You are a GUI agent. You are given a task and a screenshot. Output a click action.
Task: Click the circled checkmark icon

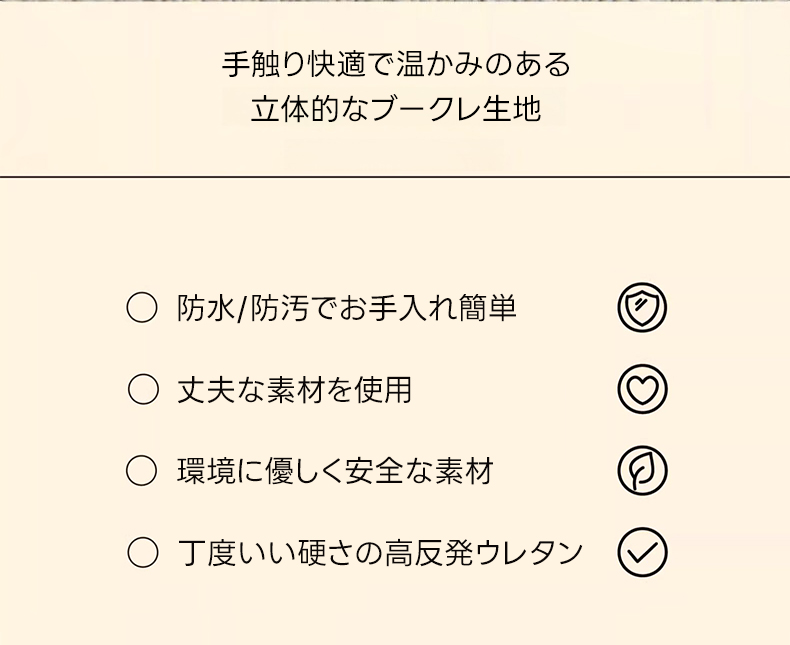pyautogui.click(x=642, y=553)
